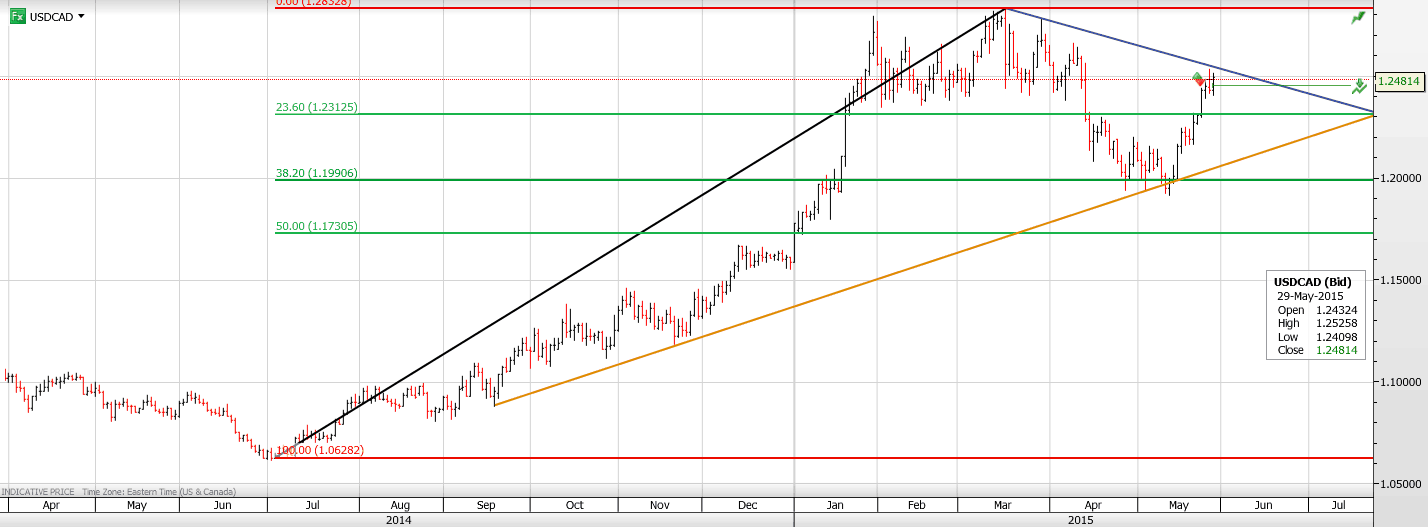Click the 50.00 (1.17305) Fibonacci level label
This screenshot has height=527, width=1428.
(x=317, y=226)
